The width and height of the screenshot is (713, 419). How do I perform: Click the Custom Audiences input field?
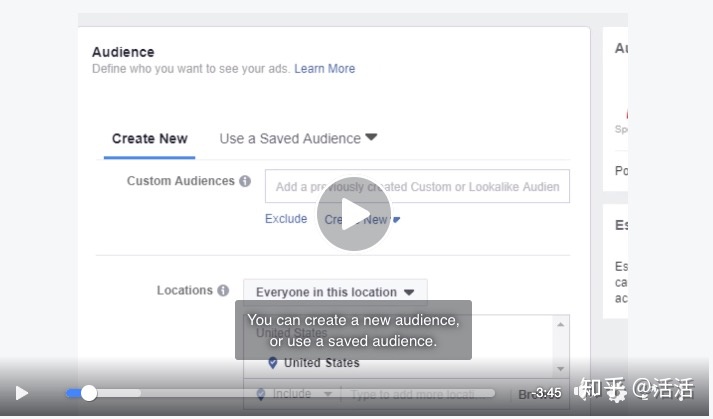tap(417, 186)
